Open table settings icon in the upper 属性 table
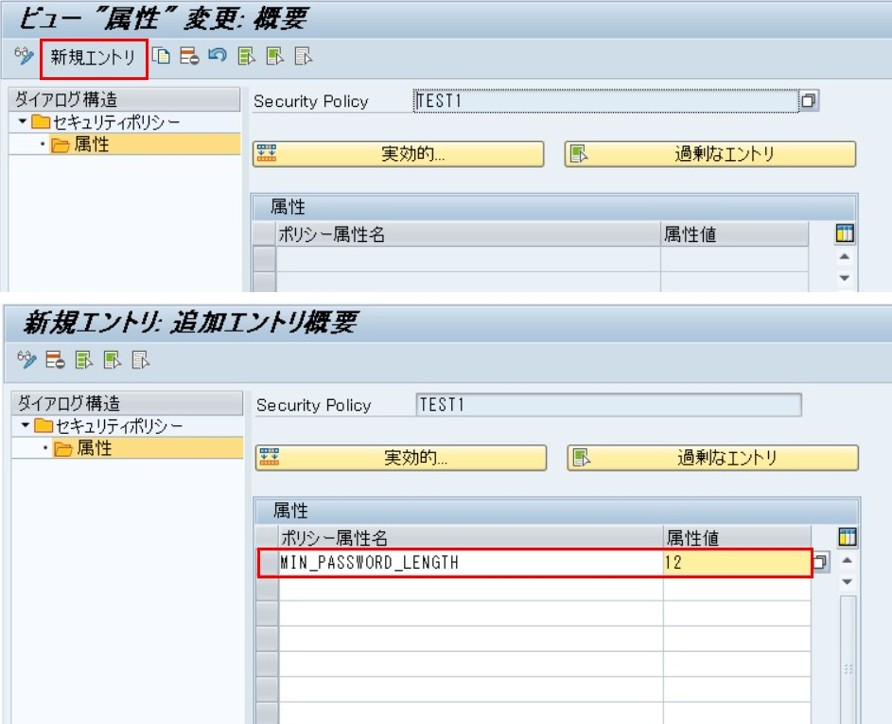This screenshot has width=892, height=724. [x=845, y=234]
